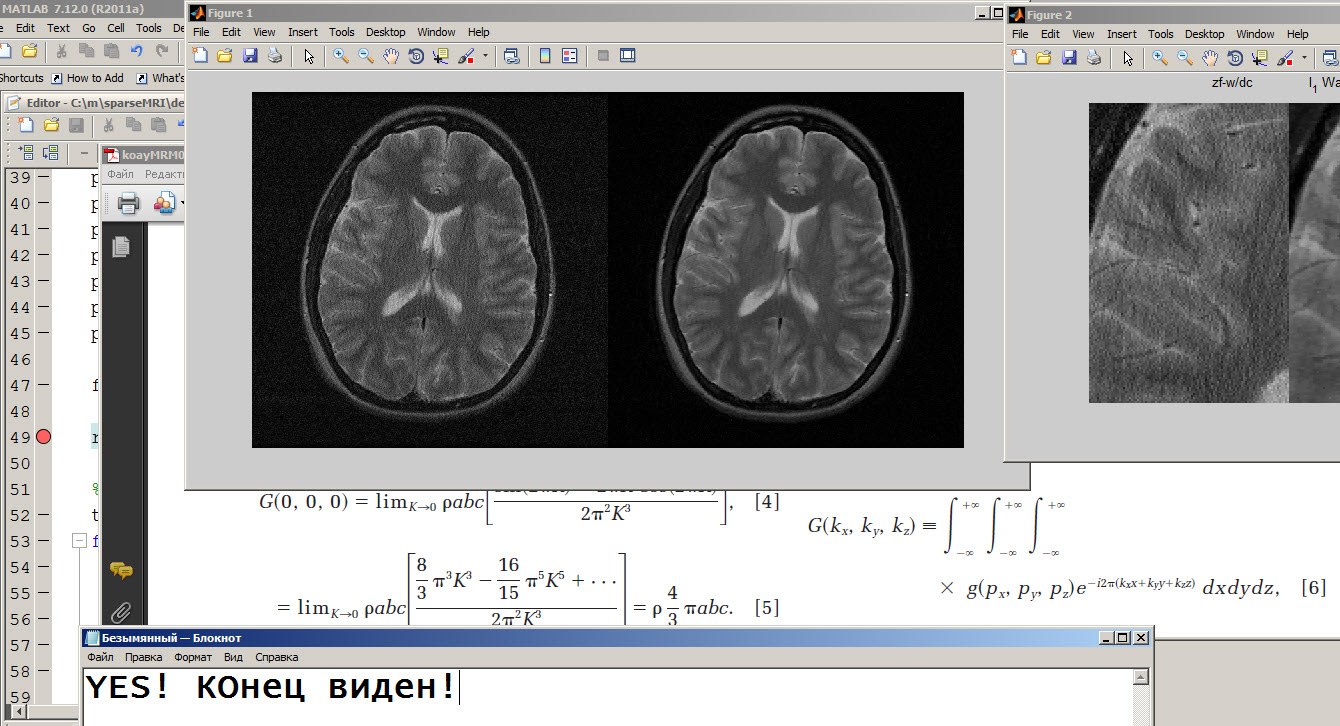Click the Print icon in the PDF viewer
1340x726 pixels.
[128, 204]
